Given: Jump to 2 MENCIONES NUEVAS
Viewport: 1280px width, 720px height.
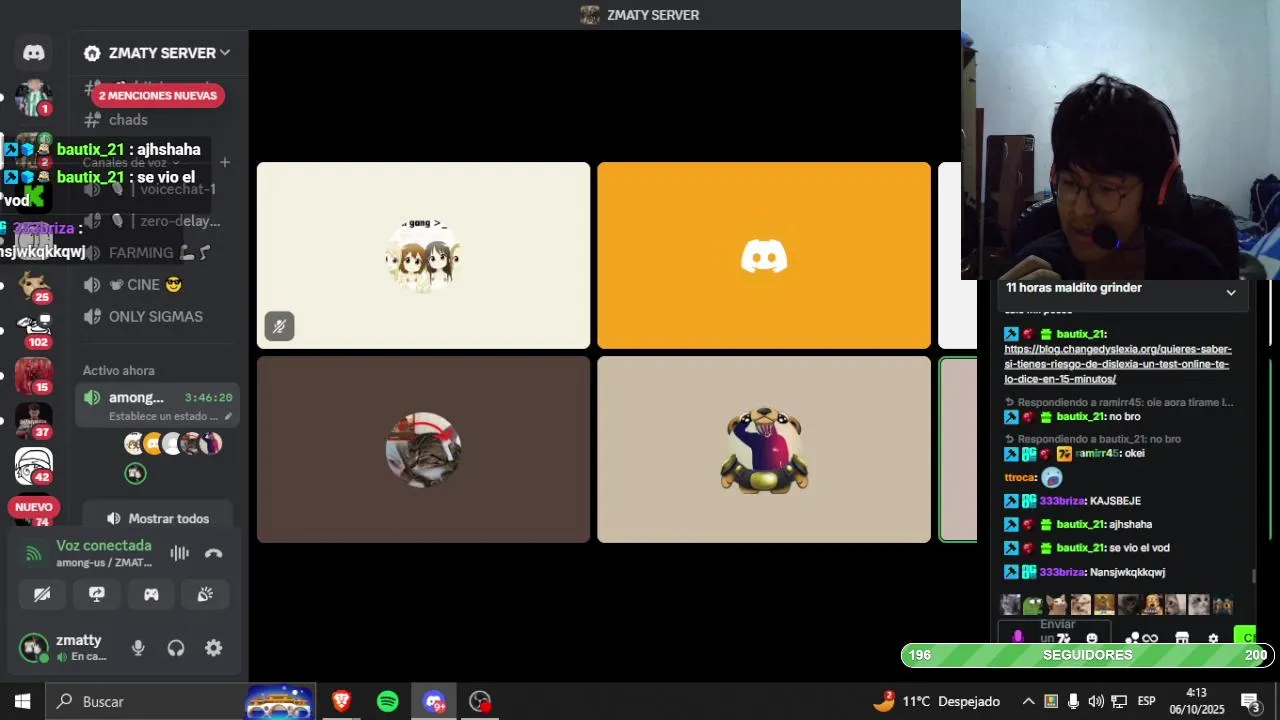Looking at the screenshot, I should pos(158,96).
